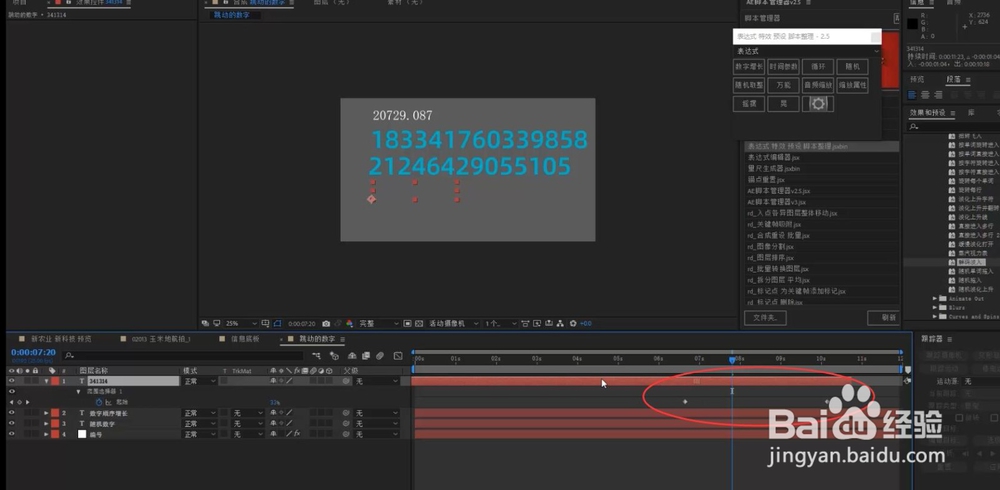Click the mask and shape path visibility icon

click(277, 323)
